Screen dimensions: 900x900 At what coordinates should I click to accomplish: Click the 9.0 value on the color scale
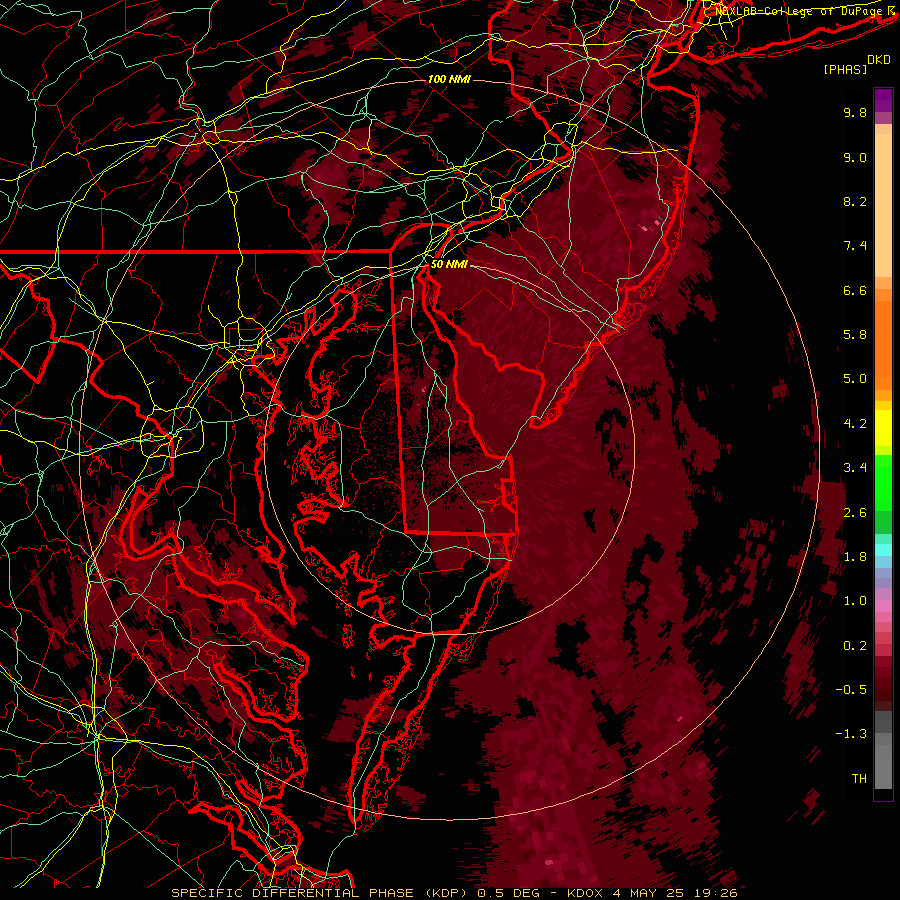click(855, 157)
